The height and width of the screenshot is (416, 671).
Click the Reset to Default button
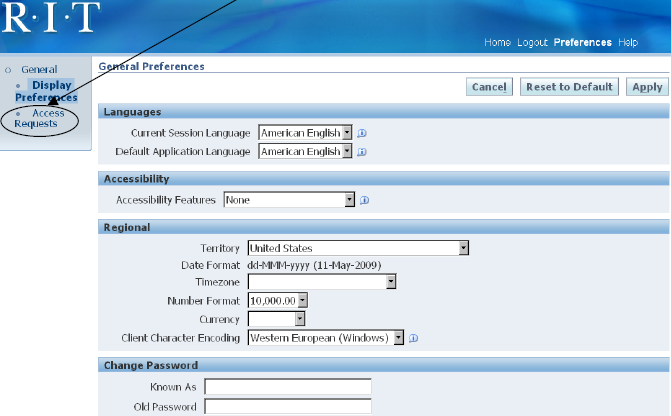pyautogui.click(x=569, y=87)
